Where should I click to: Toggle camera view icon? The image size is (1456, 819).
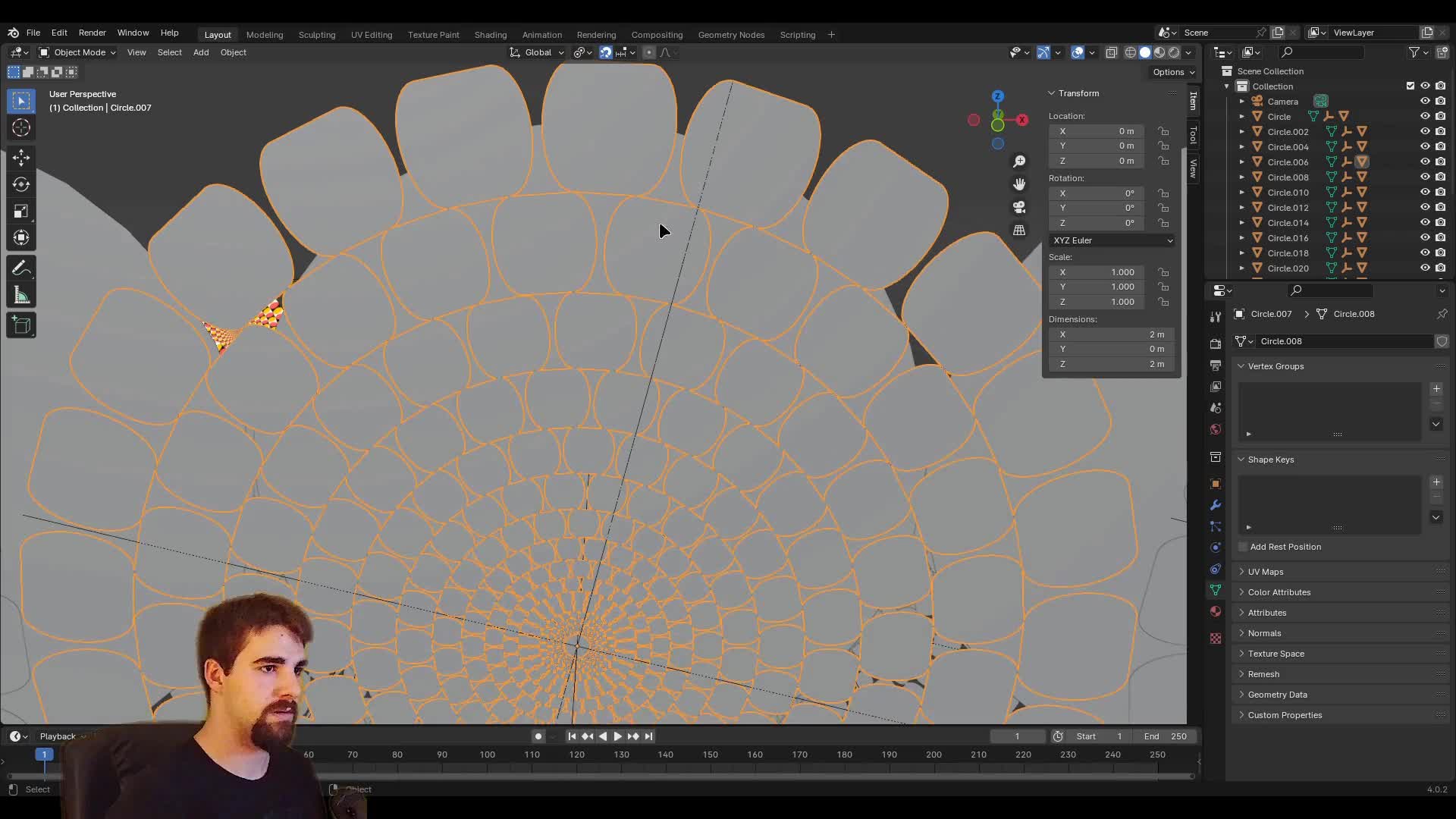pos(1019,207)
